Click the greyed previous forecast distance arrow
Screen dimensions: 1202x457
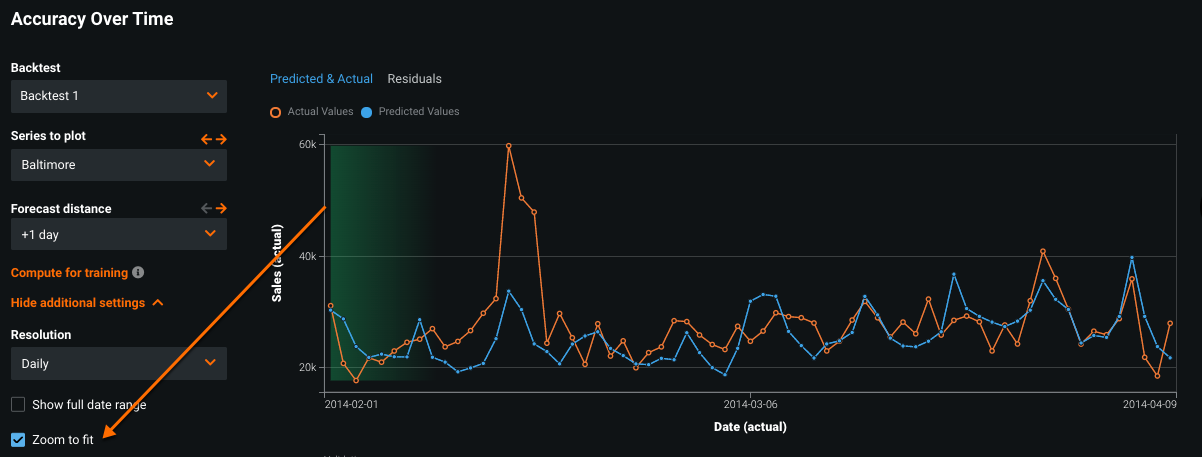[207, 208]
